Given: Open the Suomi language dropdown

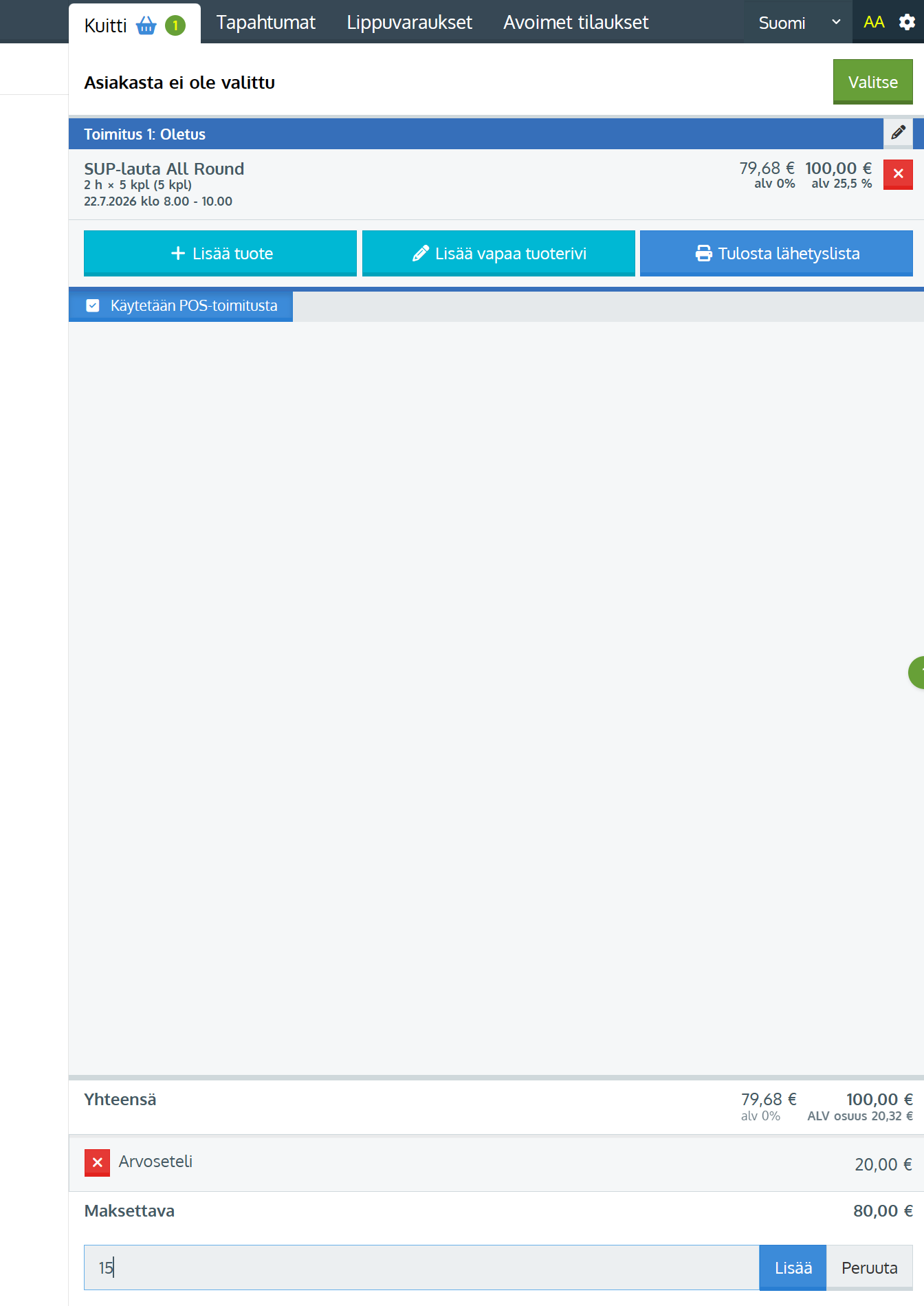Looking at the screenshot, I should tap(798, 23).
